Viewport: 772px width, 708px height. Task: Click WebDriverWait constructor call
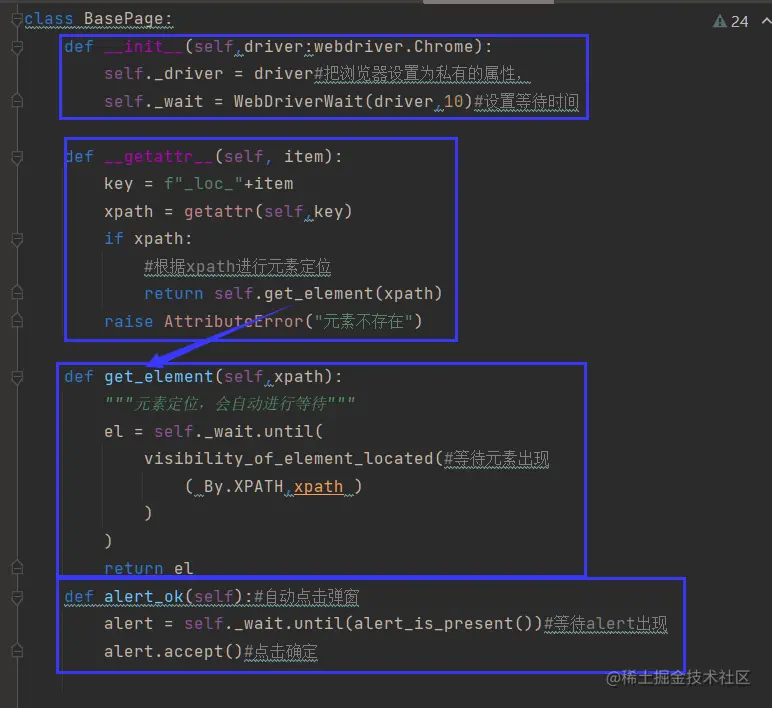298,101
